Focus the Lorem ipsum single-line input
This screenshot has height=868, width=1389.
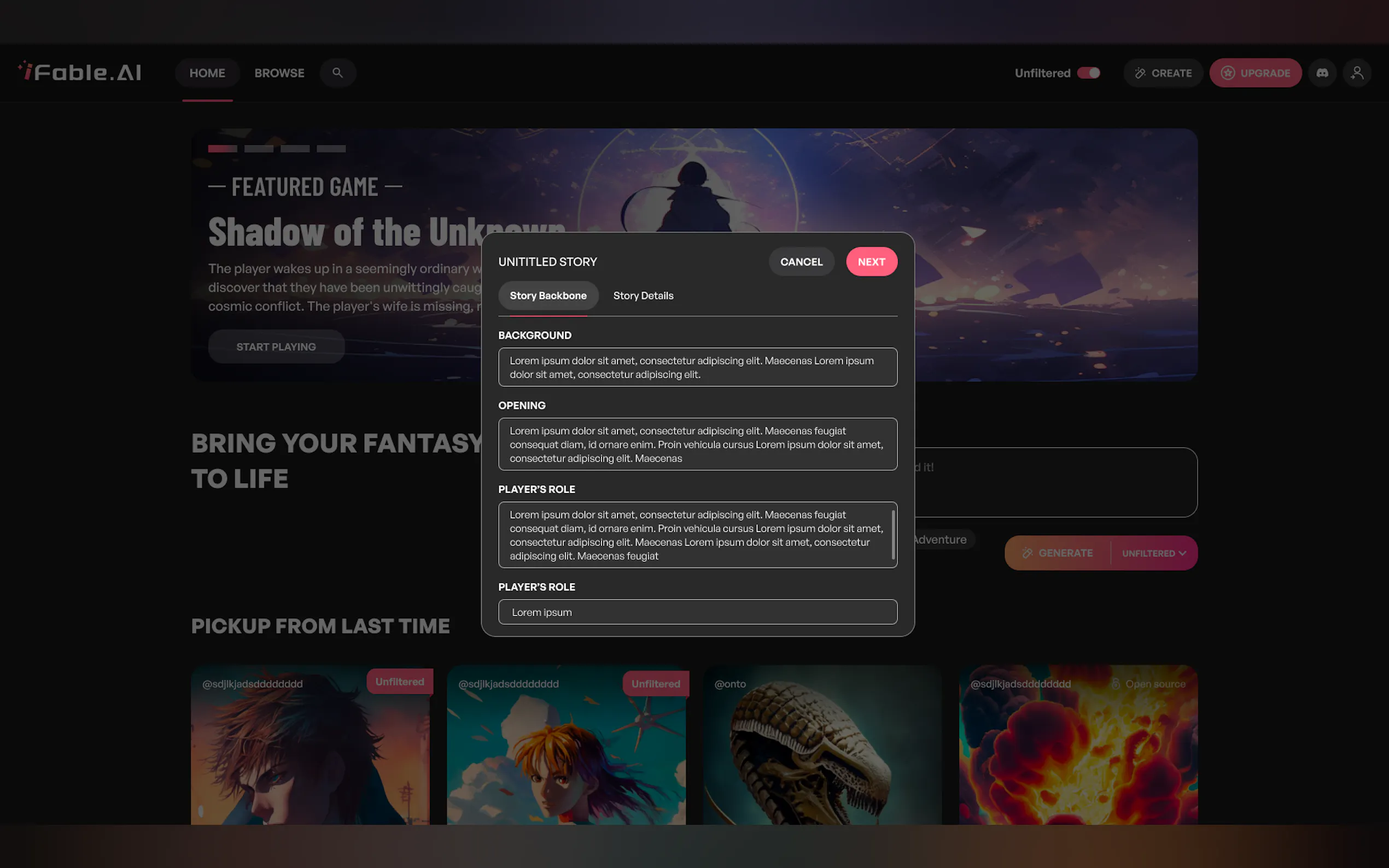click(697, 612)
